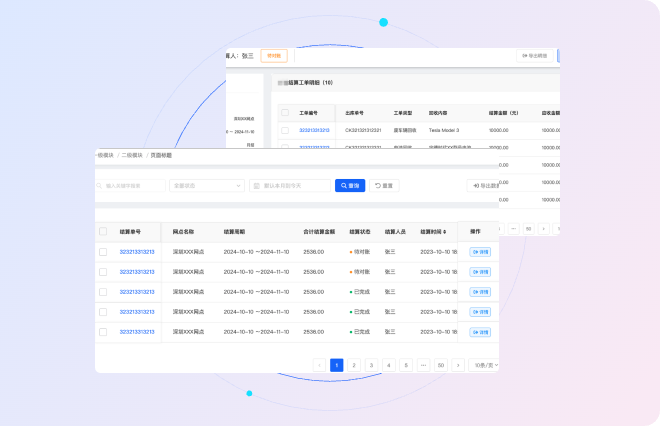
Task: Click the ellipsis to jump more pages
Action: (x=423, y=365)
